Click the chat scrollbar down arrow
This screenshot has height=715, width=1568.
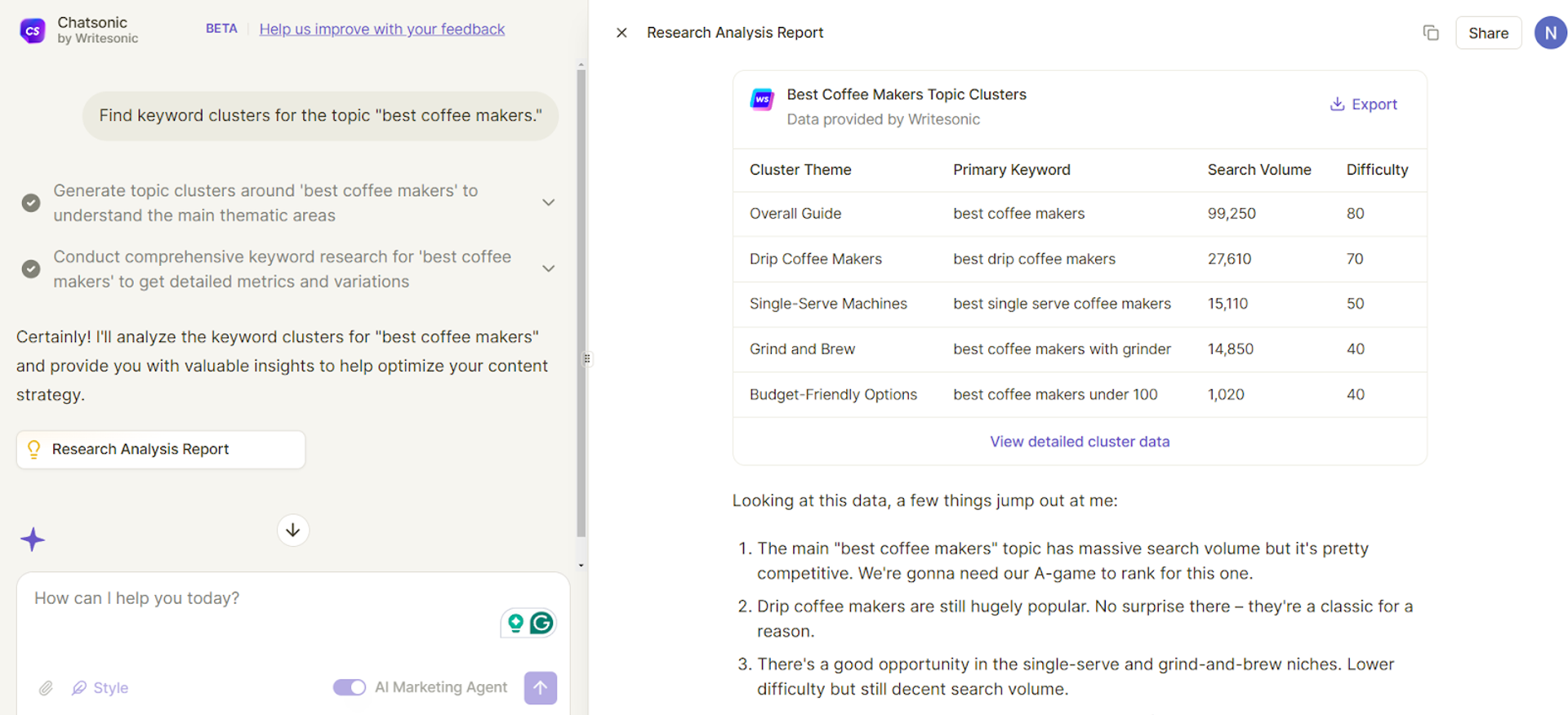pyautogui.click(x=581, y=565)
